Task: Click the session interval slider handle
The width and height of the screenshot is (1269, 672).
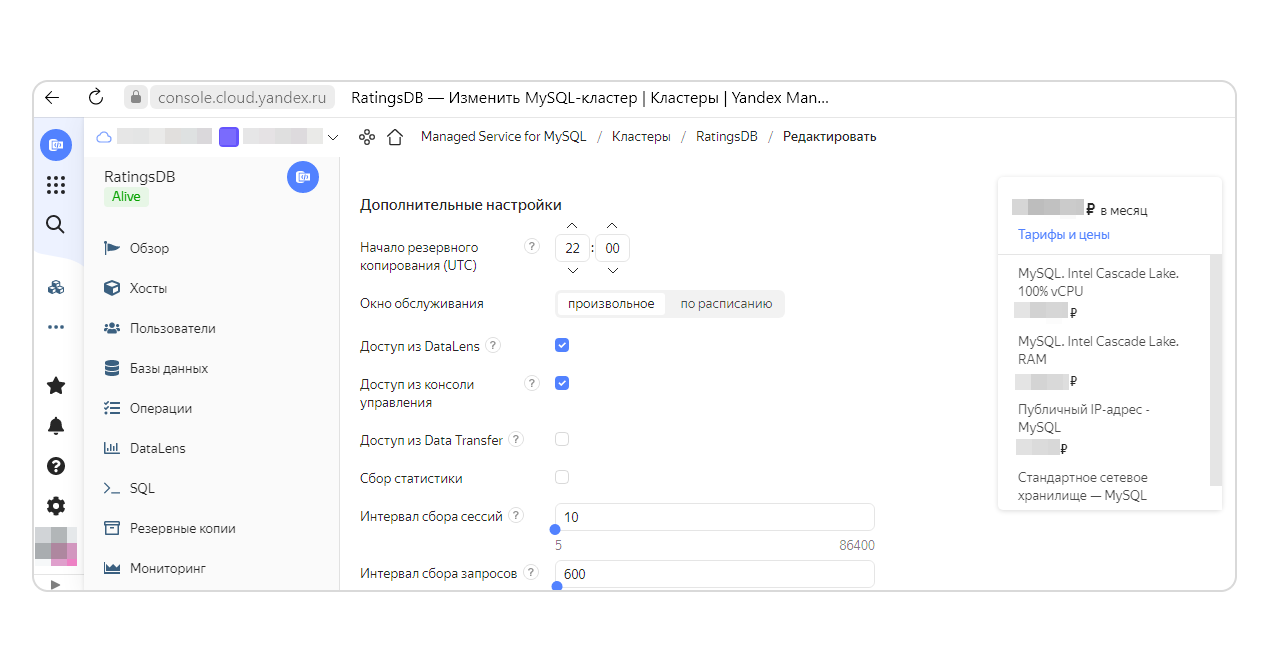Action: tap(555, 530)
